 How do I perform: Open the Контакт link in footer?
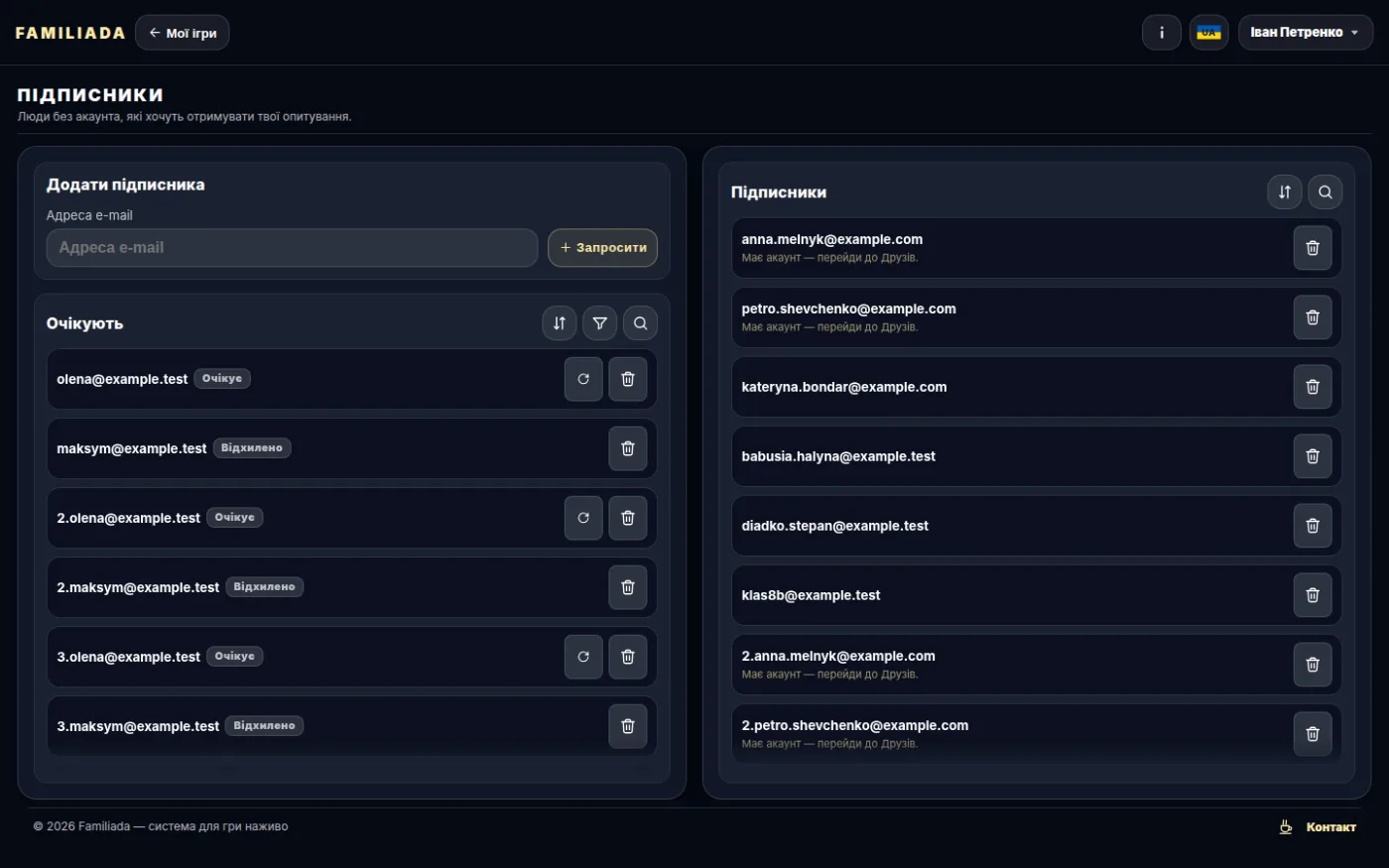(1319, 827)
